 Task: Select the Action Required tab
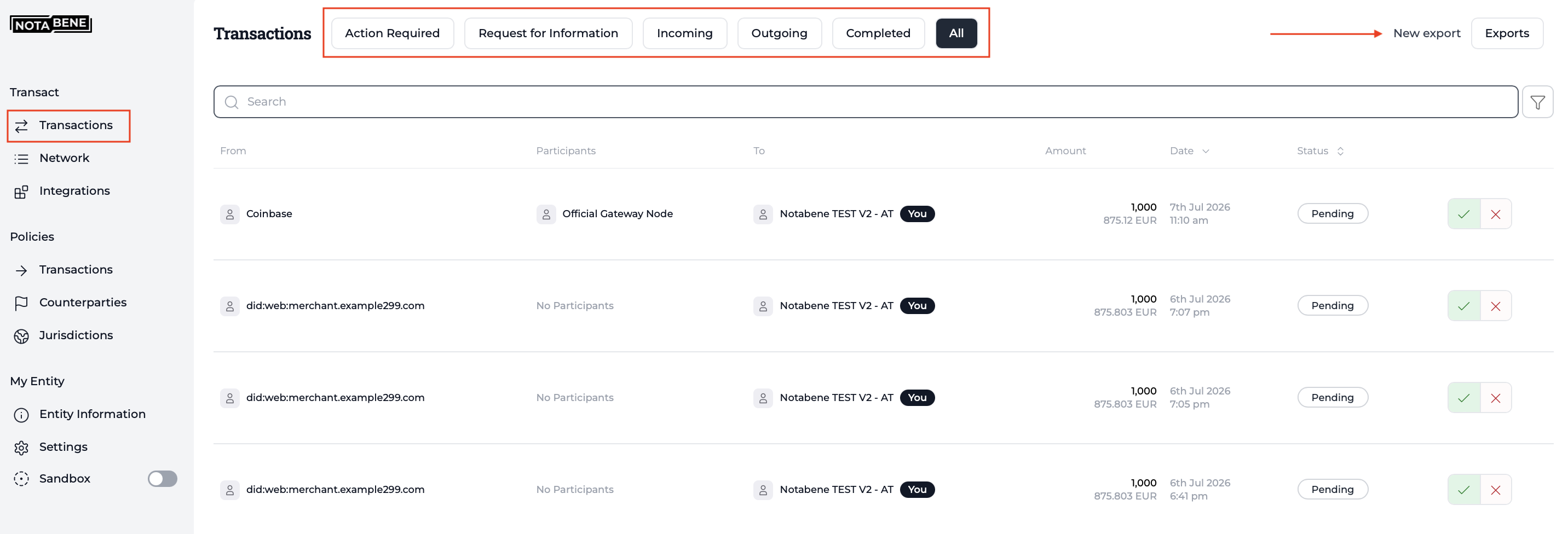(393, 33)
